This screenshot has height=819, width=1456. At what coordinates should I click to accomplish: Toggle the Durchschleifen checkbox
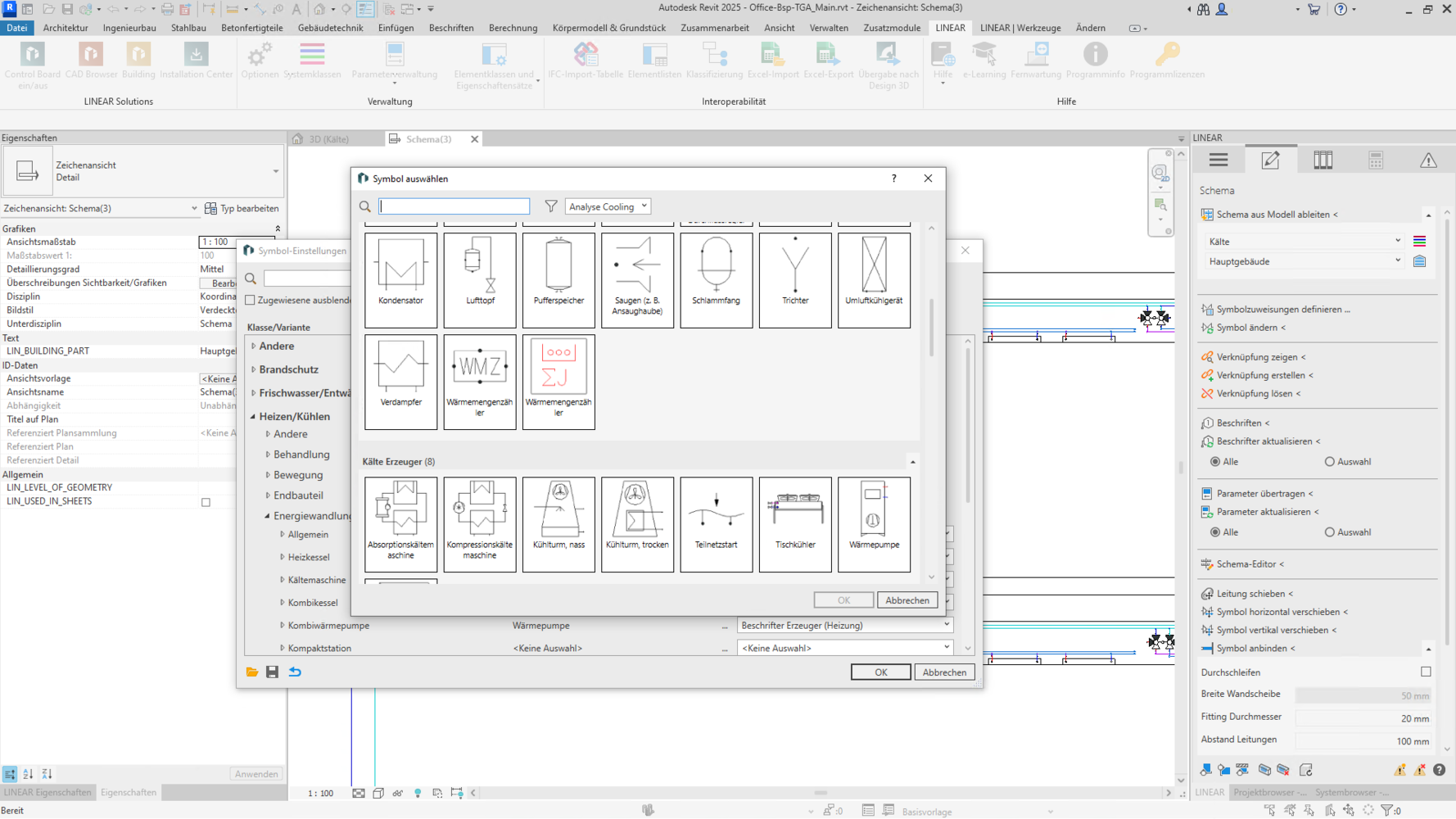(x=1425, y=672)
